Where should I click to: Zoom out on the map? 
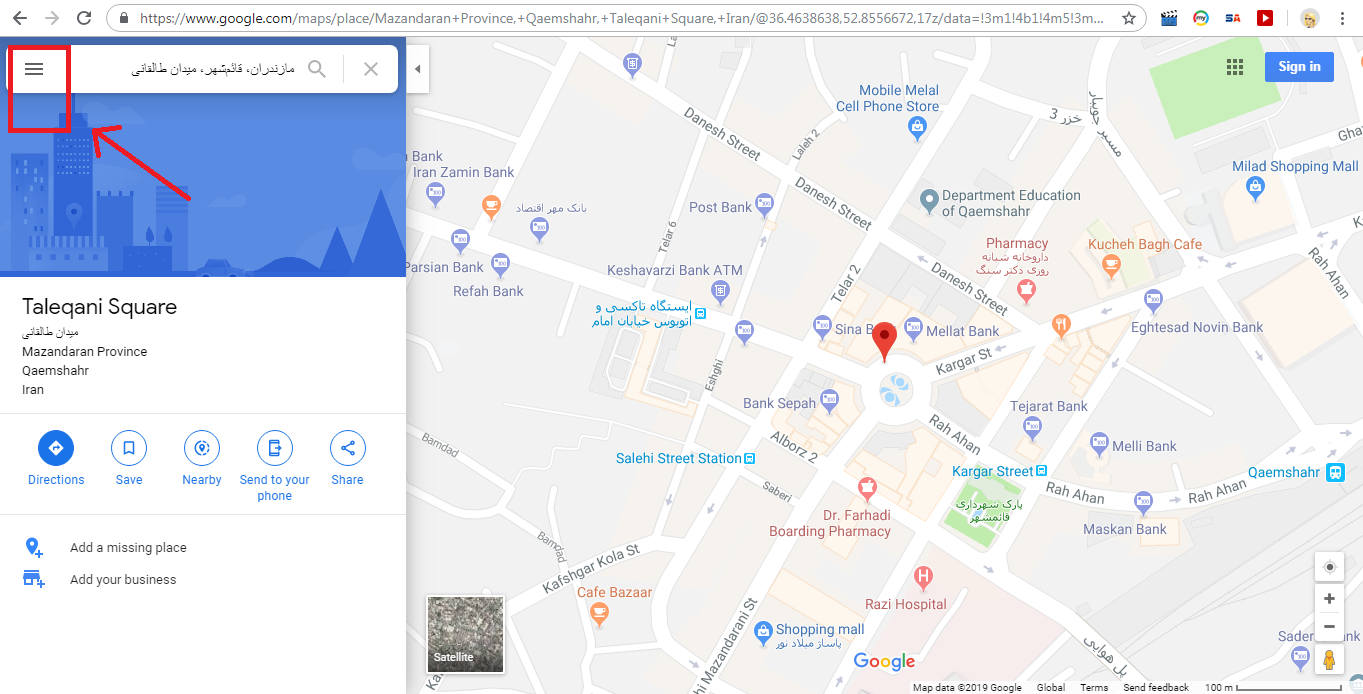click(x=1329, y=627)
